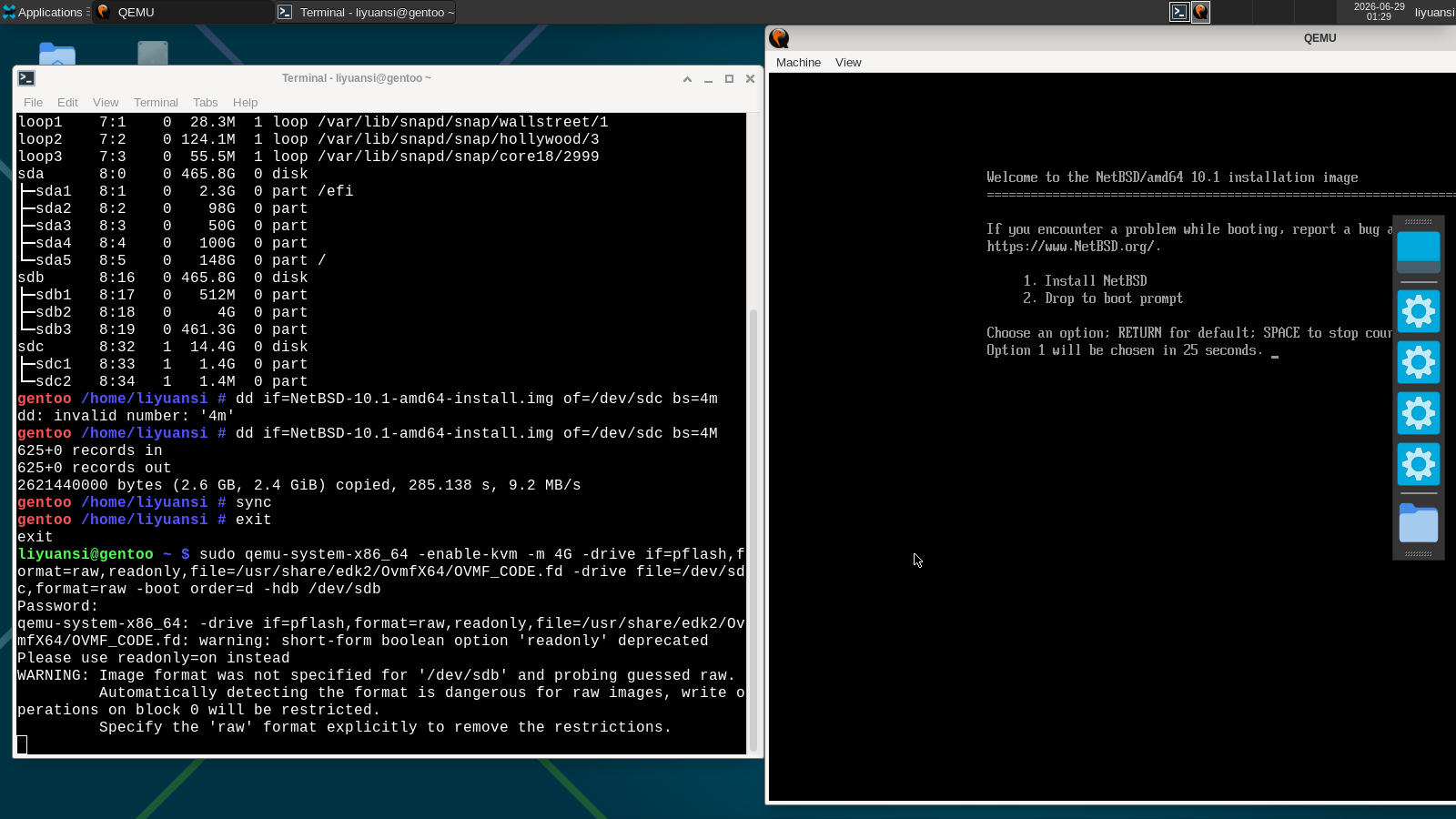Click the show desktop icon atop the side dock
The height and width of the screenshot is (819, 1456).
click(x=1419, y=252)
